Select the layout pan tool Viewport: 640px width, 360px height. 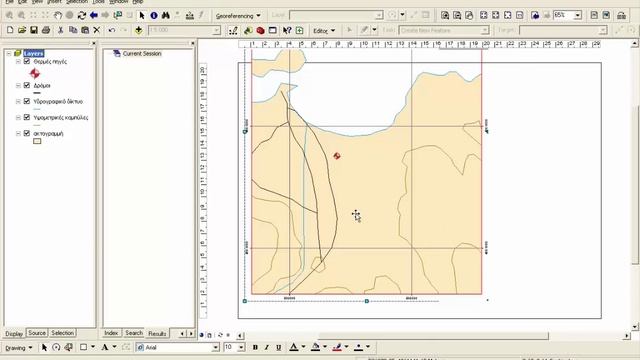(469, 16)
